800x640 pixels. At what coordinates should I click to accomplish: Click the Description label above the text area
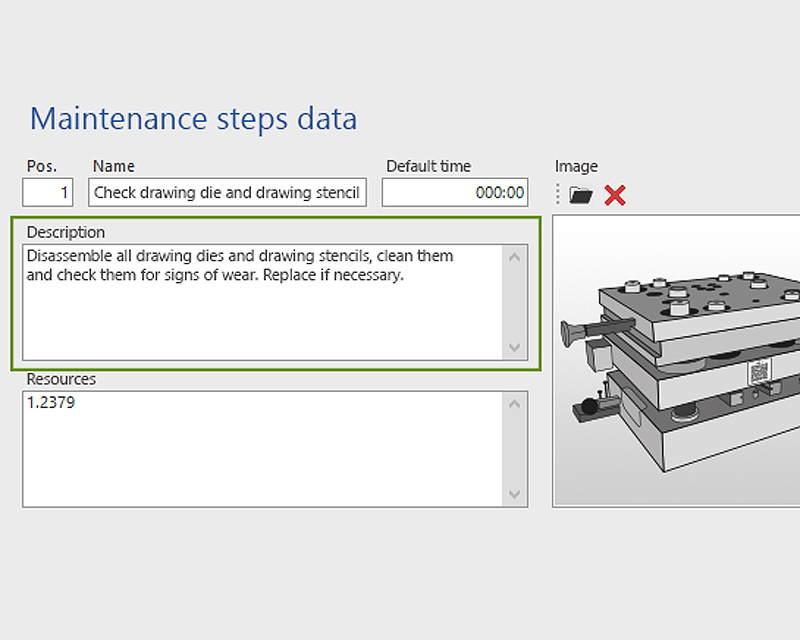65,232
